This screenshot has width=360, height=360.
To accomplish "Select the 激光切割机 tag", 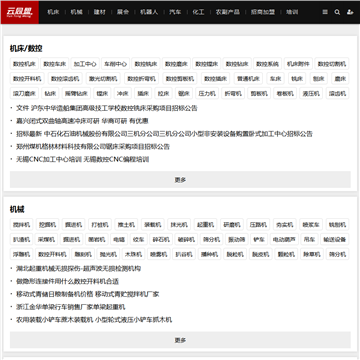I will click(x=103, y=79).
